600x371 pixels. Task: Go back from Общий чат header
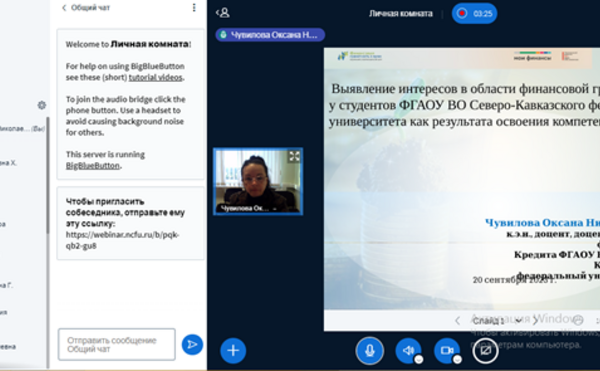[x=64, y=8]
